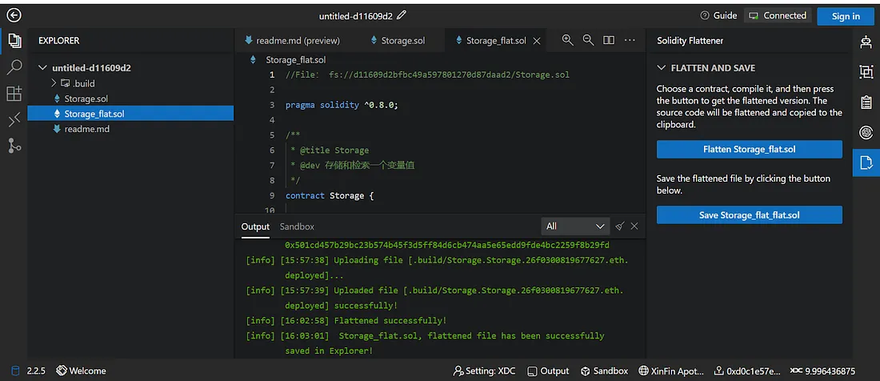
Task: Open the log filter All dropdown
Action: pos(575,226)
